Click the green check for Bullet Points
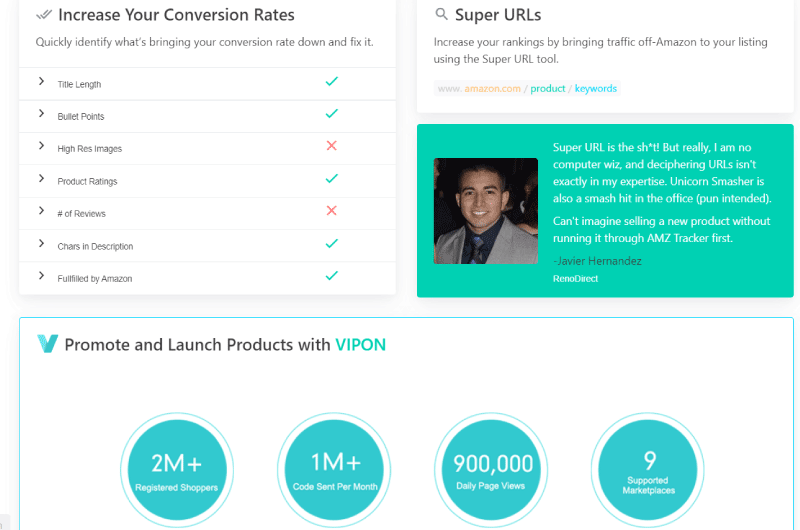 tap(332, 113)
